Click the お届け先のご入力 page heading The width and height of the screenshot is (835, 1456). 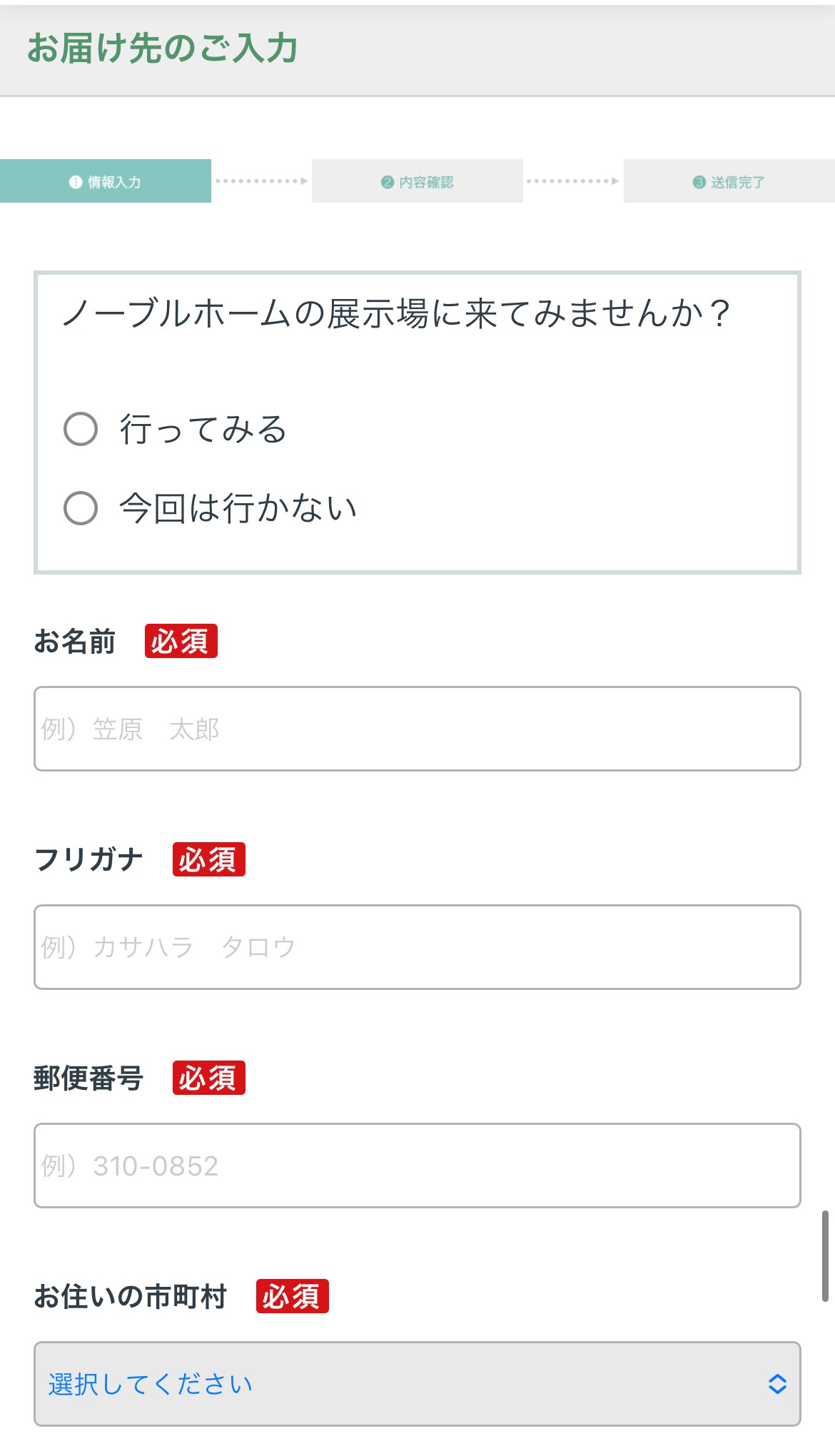tap(163, 49)
